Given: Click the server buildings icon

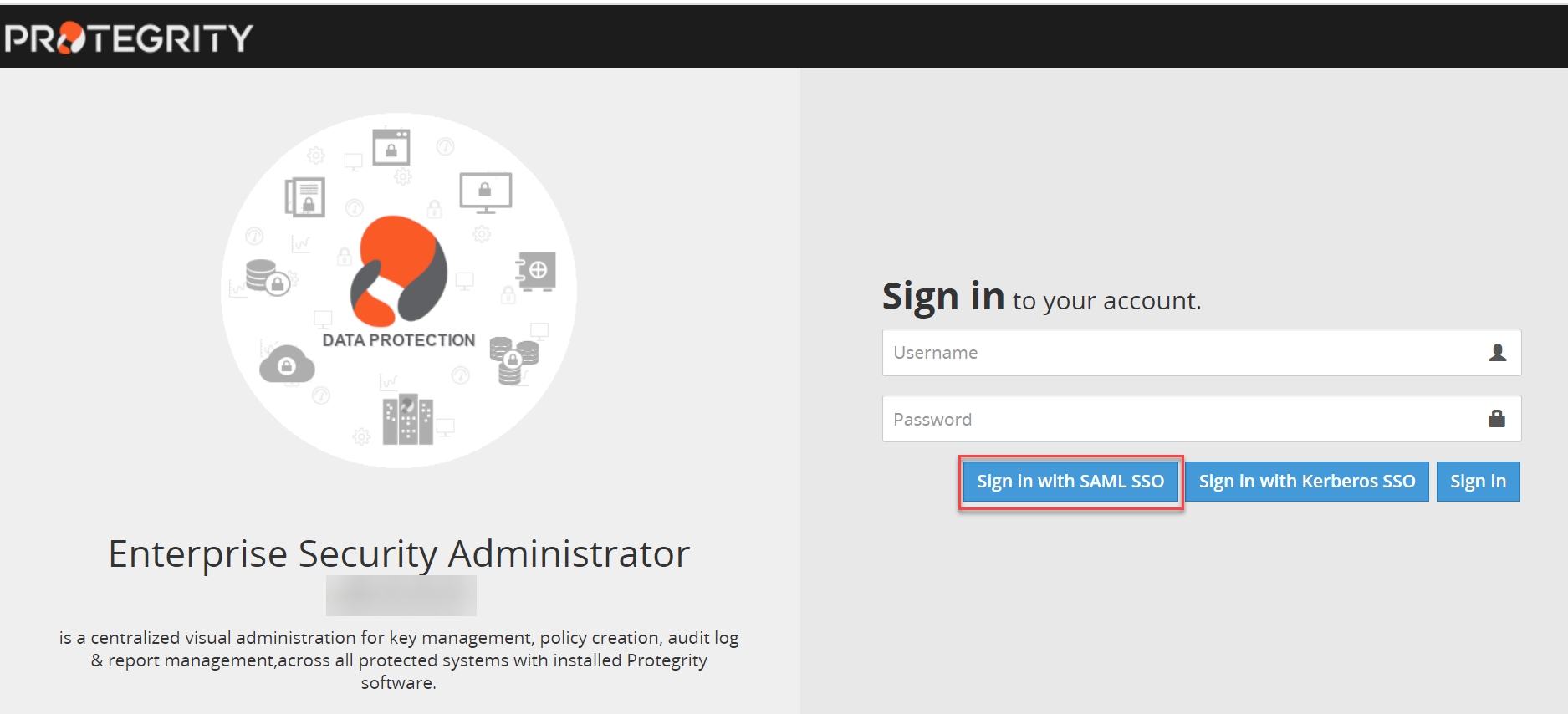Looking at the screenshot, I should pos(407,419).
